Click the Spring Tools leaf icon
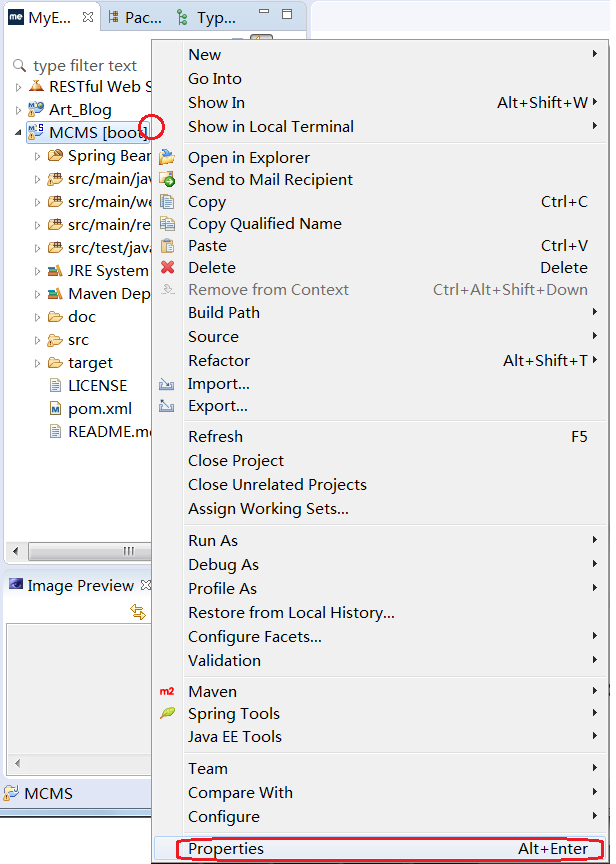Viewport: 616px width, 864px height. (167, 713)
